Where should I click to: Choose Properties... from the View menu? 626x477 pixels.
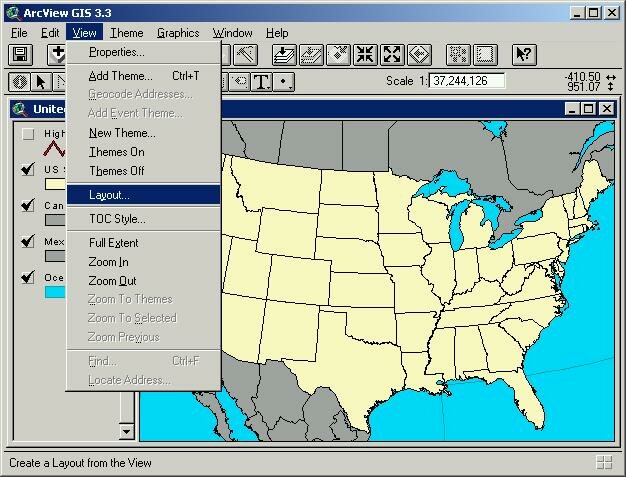pos(143,52)
